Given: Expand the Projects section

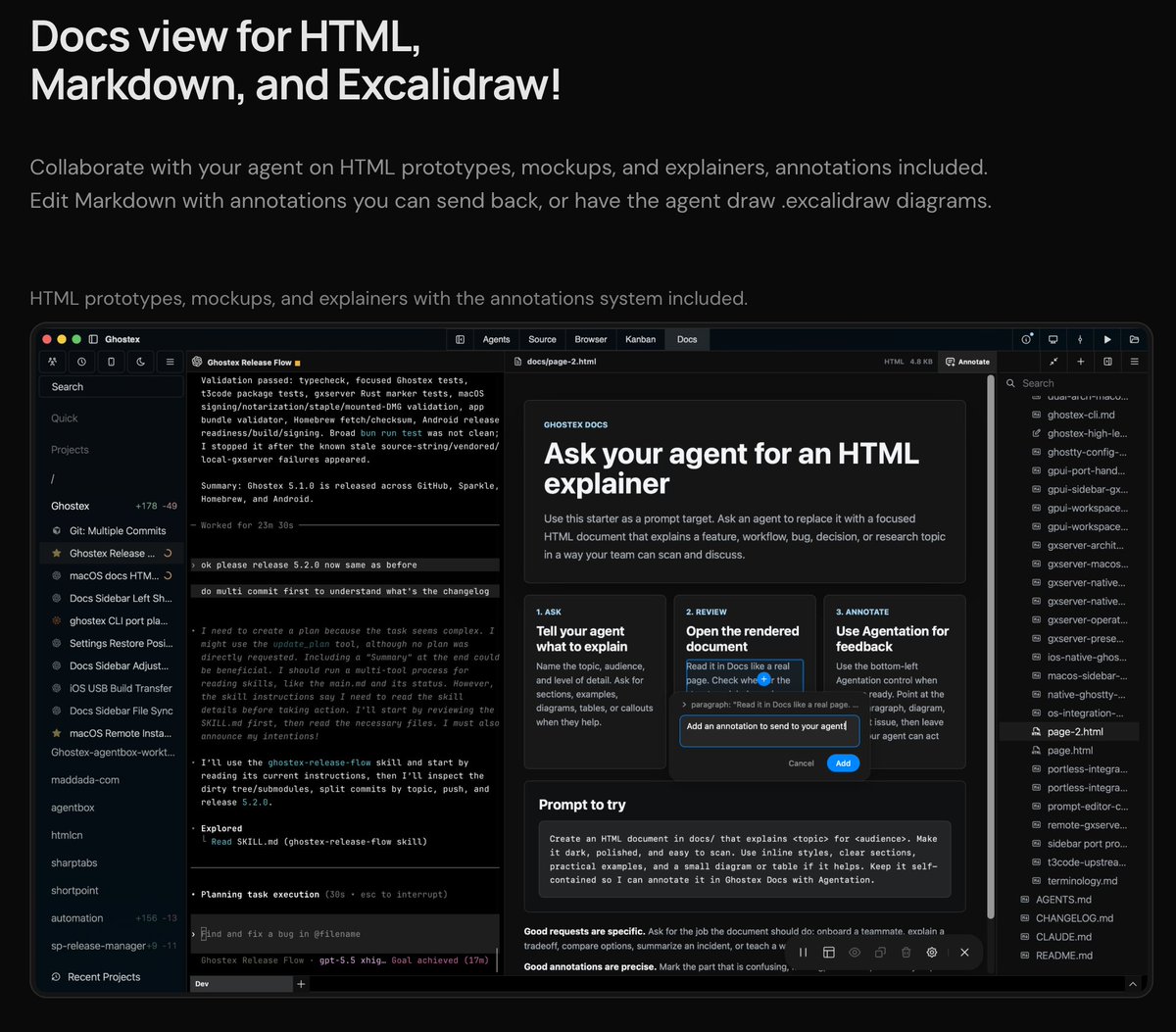Looking at the screenshot, I should [70, 450].
